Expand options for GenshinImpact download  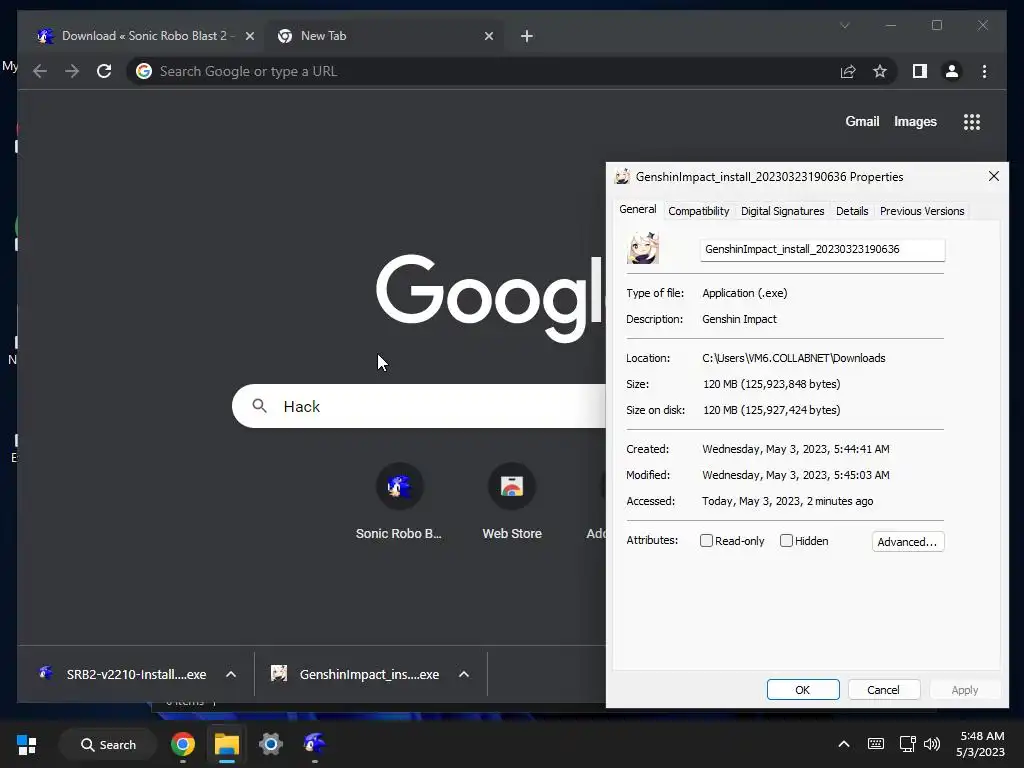tap(464, 674)
